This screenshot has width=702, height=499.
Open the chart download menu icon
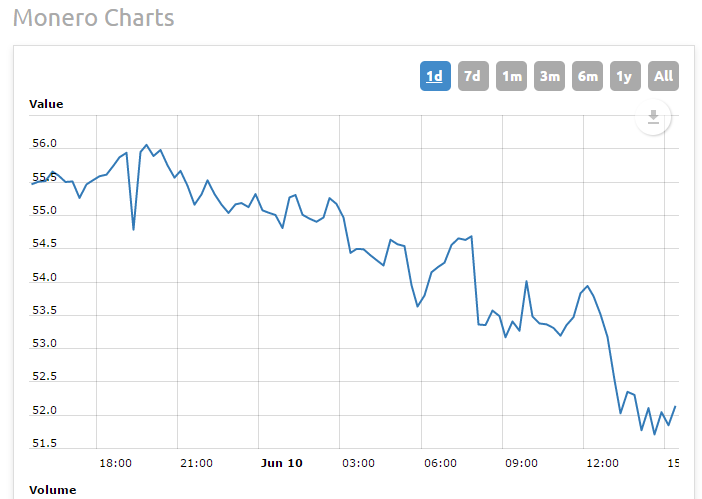(653, 118)
